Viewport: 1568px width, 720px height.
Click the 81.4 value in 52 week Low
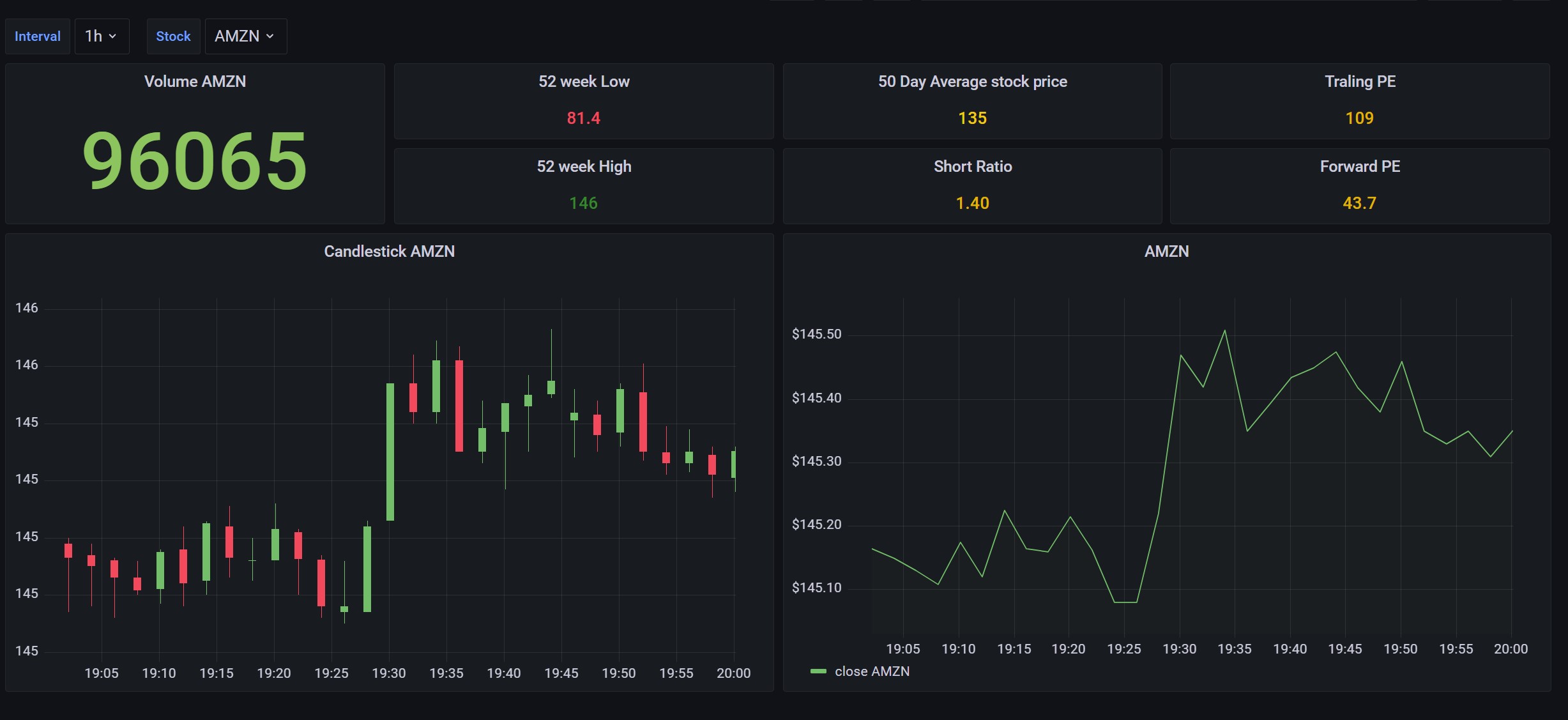584,118
